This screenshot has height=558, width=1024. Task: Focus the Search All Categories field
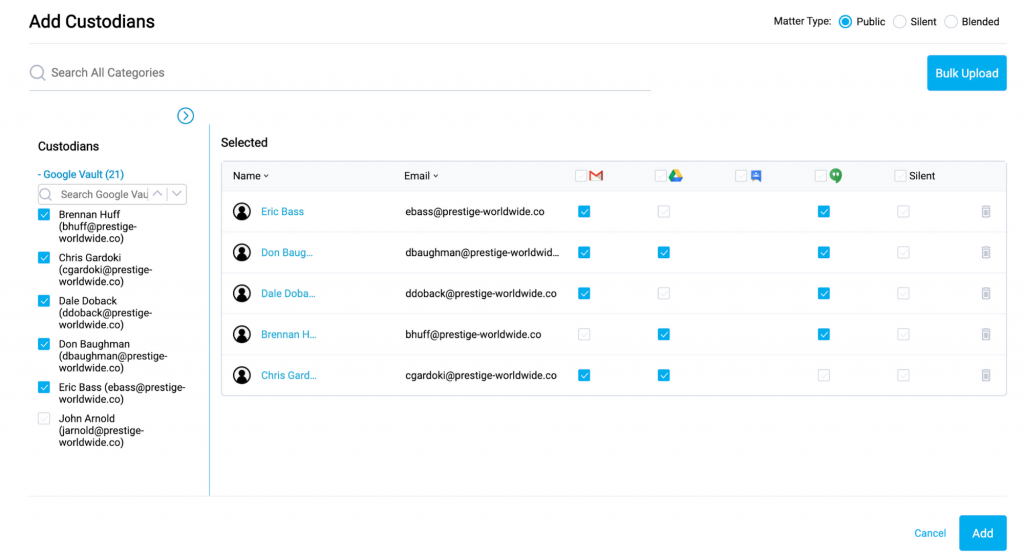coord(340,73)
